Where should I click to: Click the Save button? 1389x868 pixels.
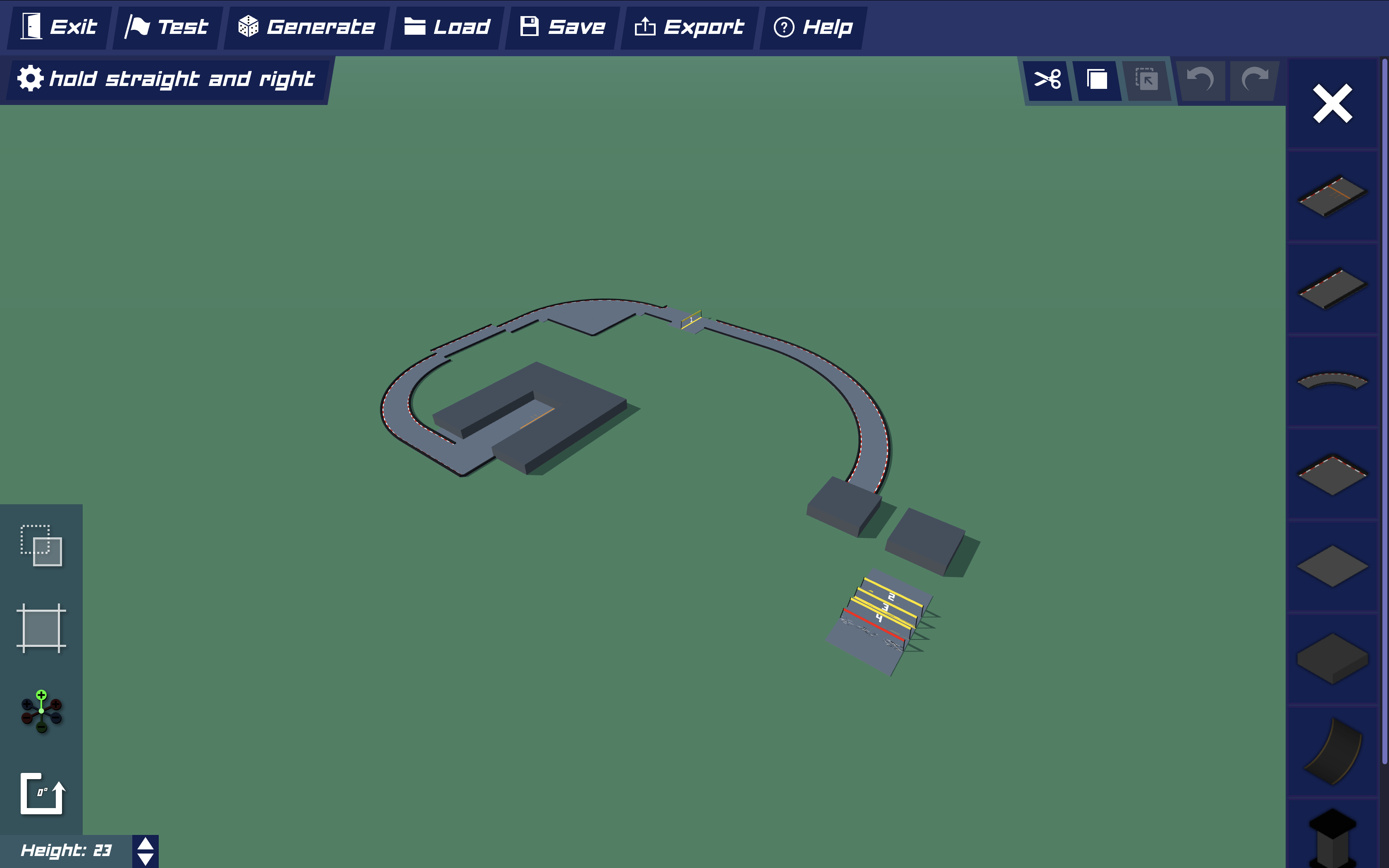click(563, 27)
